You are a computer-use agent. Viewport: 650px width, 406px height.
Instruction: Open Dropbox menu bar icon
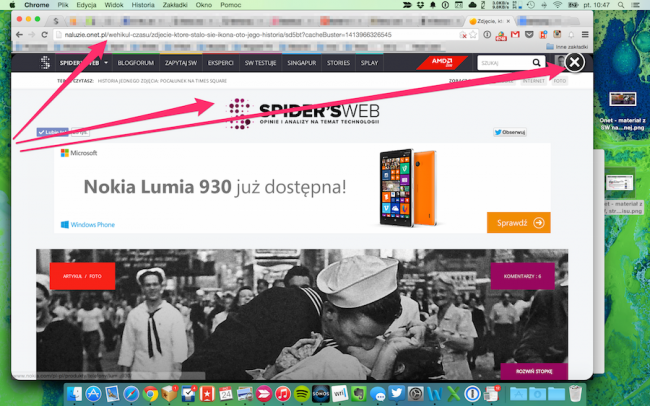pos(420,5)
